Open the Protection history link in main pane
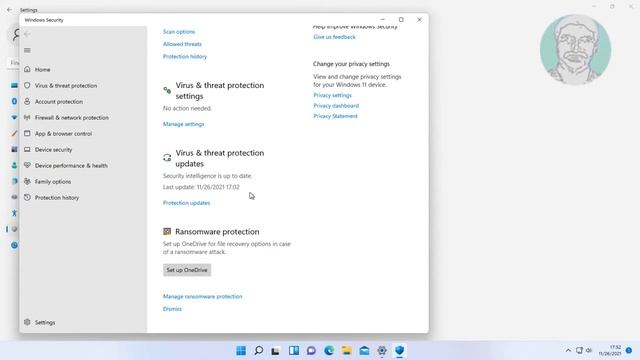The width and height of the screenshot is (640, 360). [x=185, y=56]
